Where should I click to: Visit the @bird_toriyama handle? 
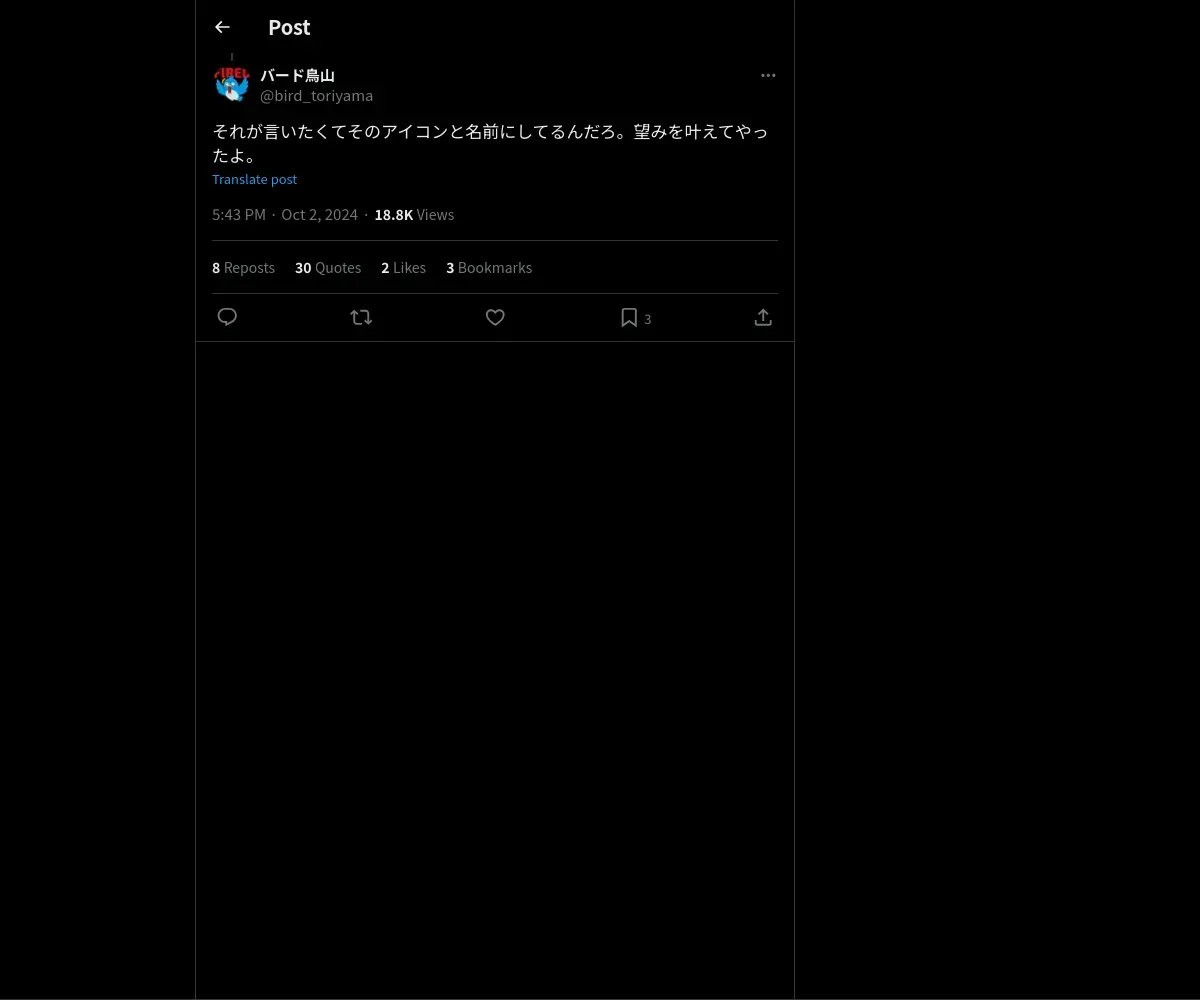pos(316,96)
